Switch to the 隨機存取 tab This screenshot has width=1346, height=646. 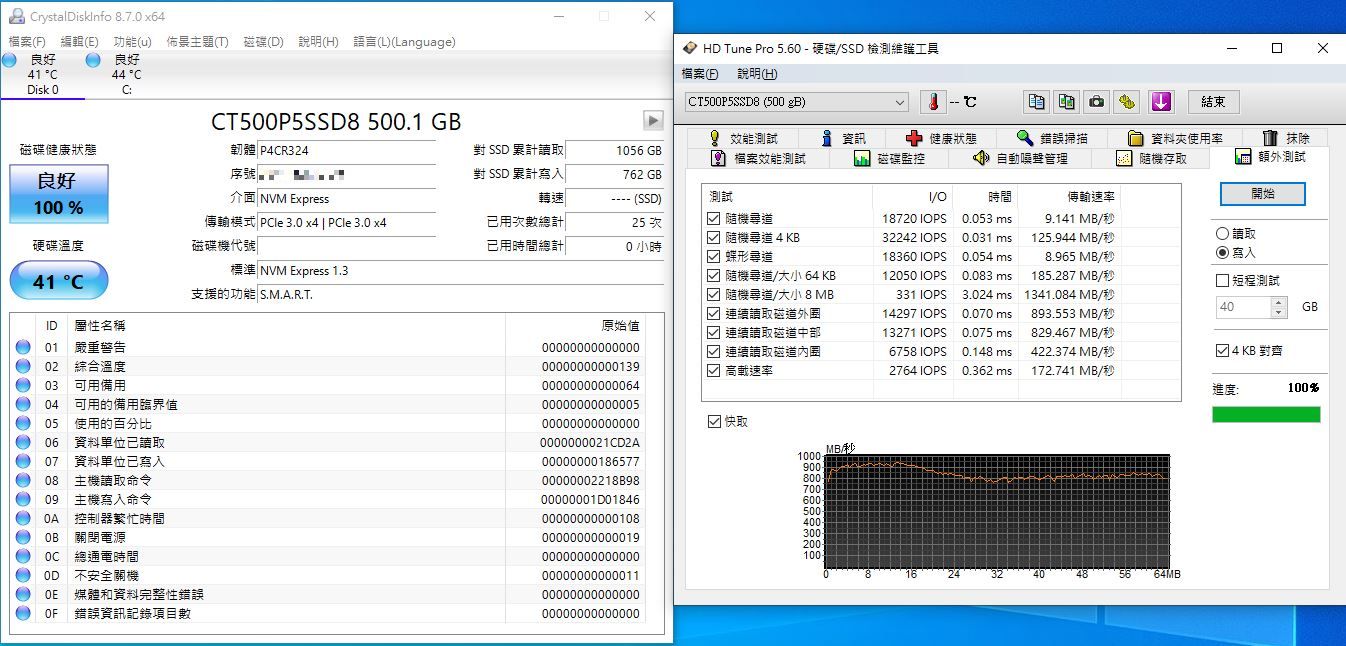click(1152, 158)
